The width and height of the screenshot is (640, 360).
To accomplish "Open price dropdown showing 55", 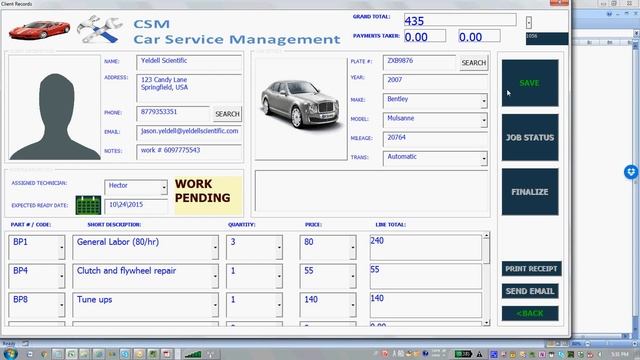I will click(353, 276).
